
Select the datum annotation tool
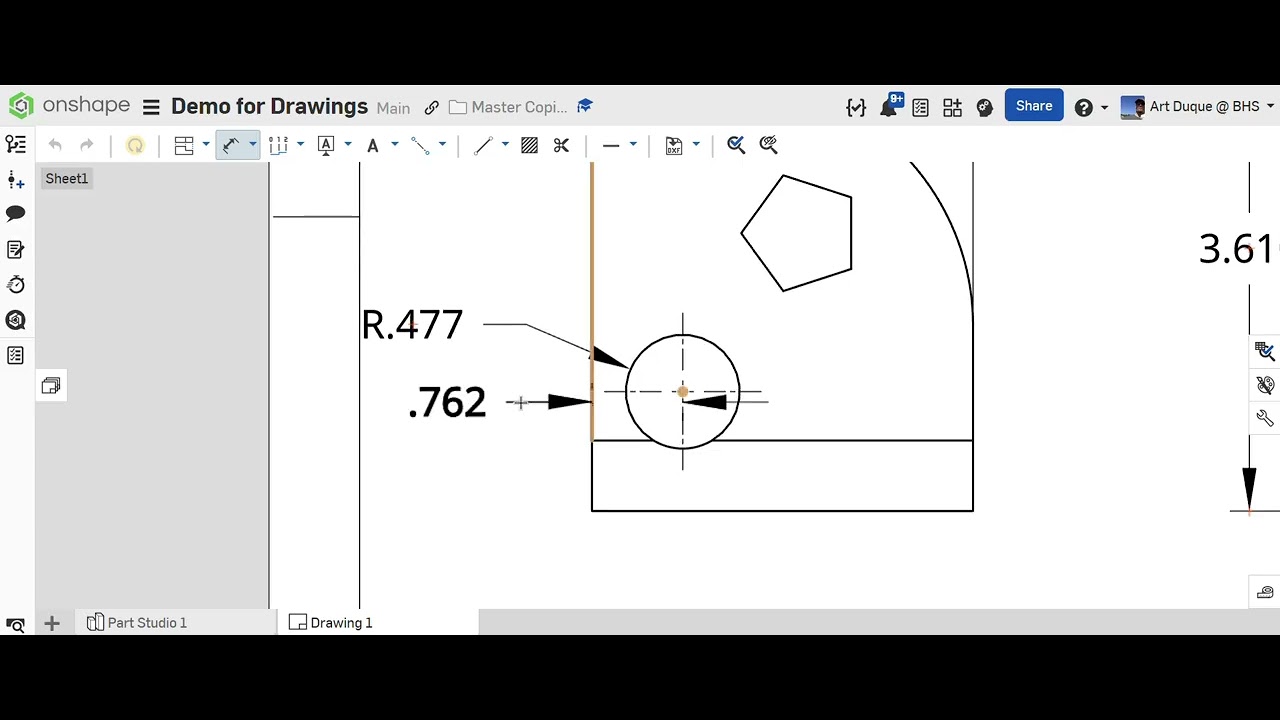click(x=326, y=145)
